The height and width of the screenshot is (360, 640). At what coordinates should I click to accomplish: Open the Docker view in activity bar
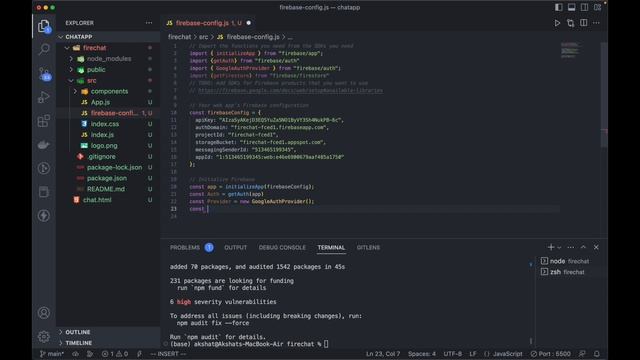pyautogui.click(x=44, y=144)
